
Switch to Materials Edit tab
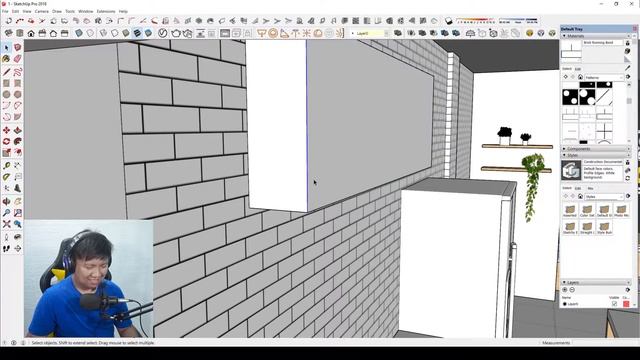coord(578,69)
